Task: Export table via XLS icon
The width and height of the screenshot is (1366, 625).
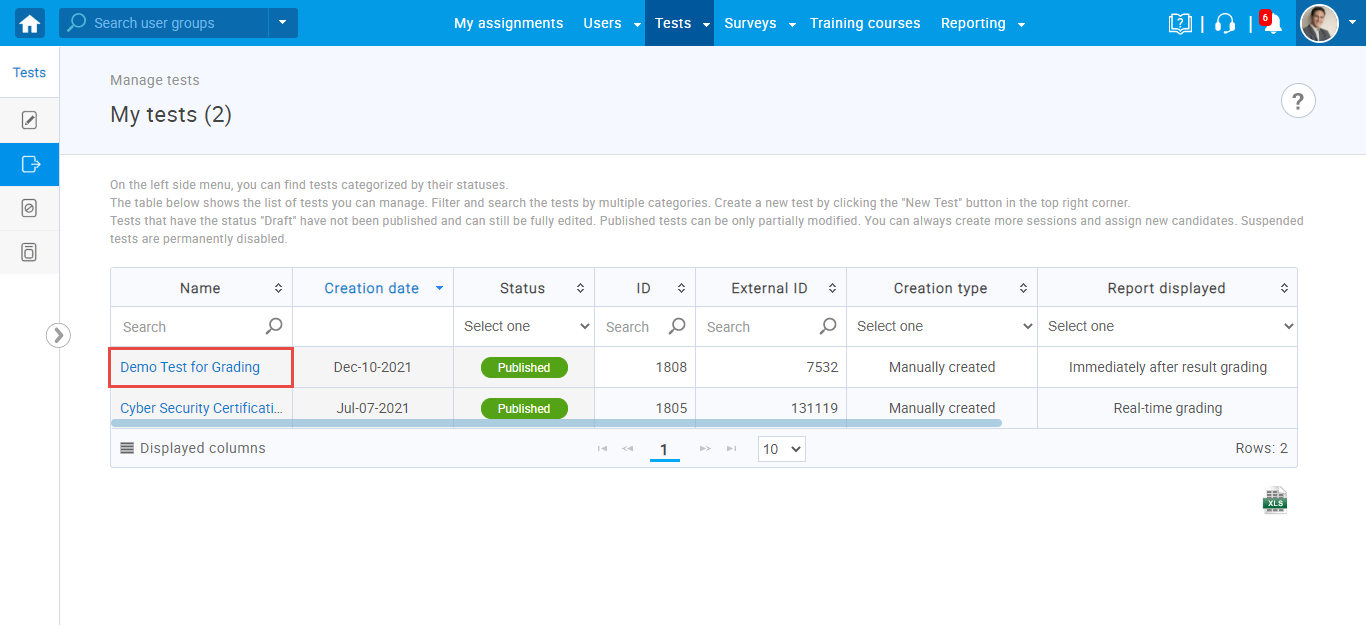Action: pos(1274,500)
